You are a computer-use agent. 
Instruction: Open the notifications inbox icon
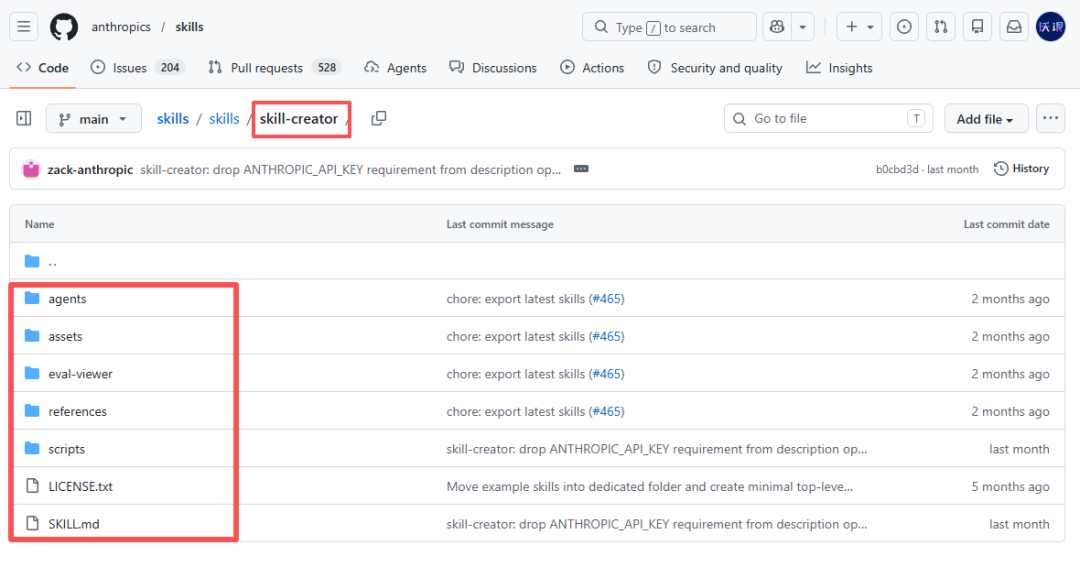coord(1013,27)
